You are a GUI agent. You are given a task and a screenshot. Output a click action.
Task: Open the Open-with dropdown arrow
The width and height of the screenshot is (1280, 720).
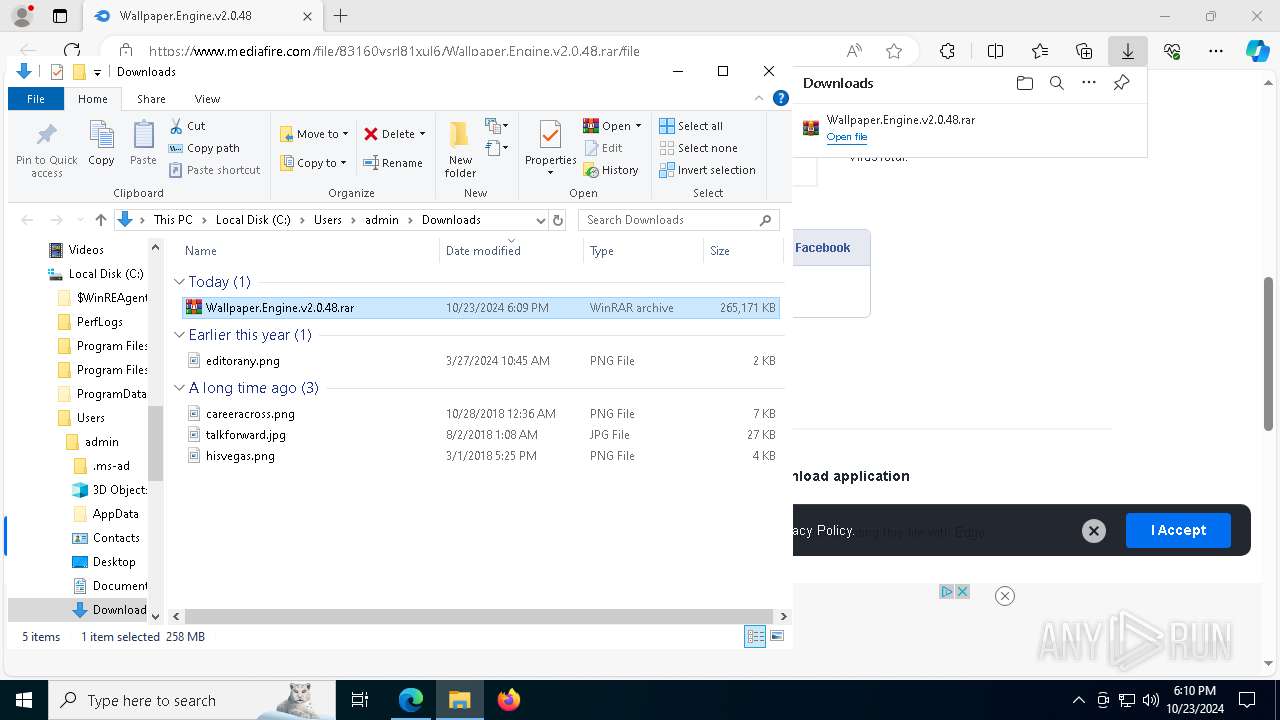click(638, 126)
